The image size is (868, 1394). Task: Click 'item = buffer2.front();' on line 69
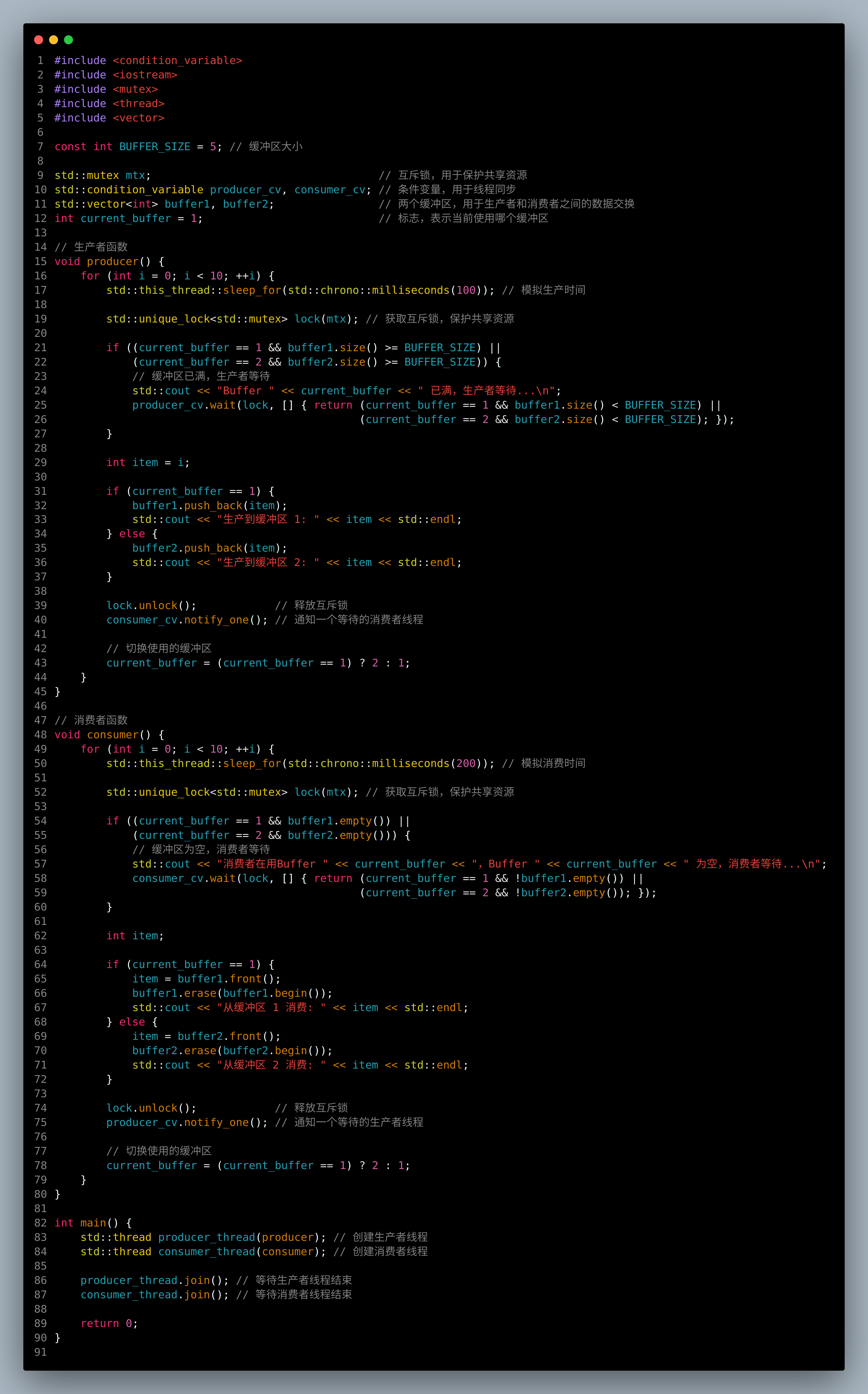click(x=206, y=1036)
